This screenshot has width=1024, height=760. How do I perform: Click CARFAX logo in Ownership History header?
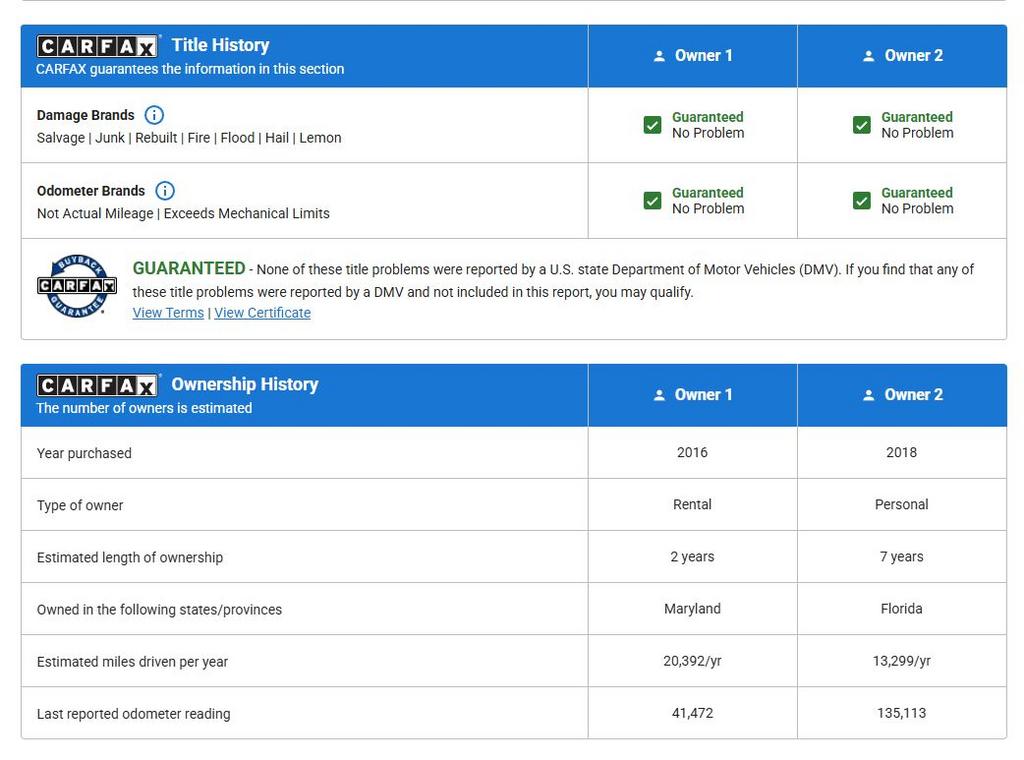point(97,385)
